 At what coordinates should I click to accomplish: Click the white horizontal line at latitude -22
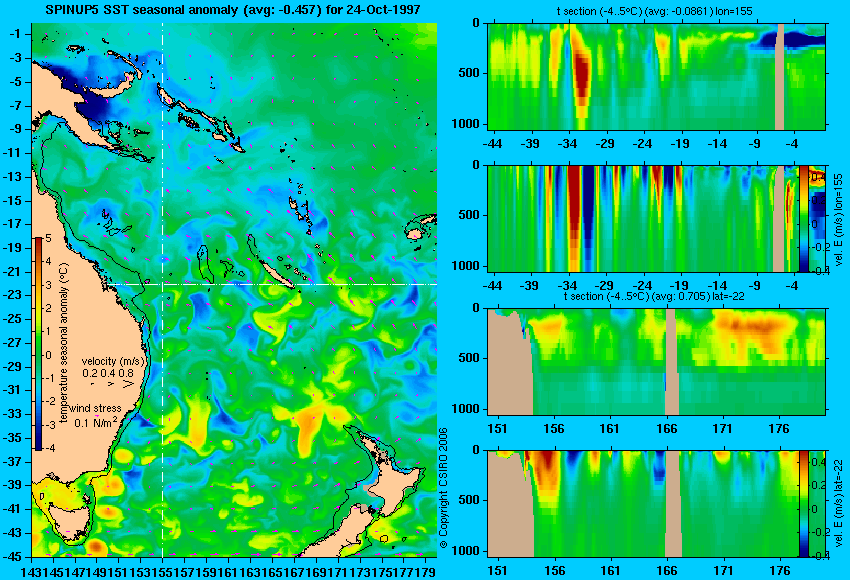pos(271,284)
